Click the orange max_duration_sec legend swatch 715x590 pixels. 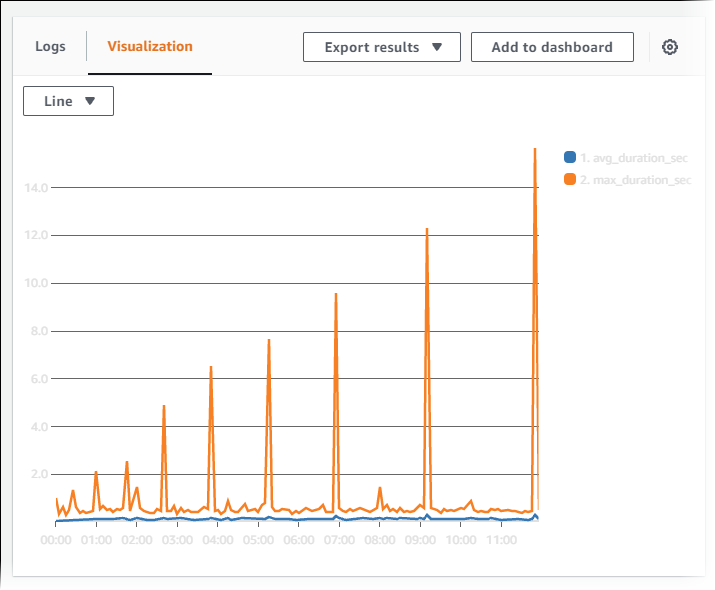point(570,180)
